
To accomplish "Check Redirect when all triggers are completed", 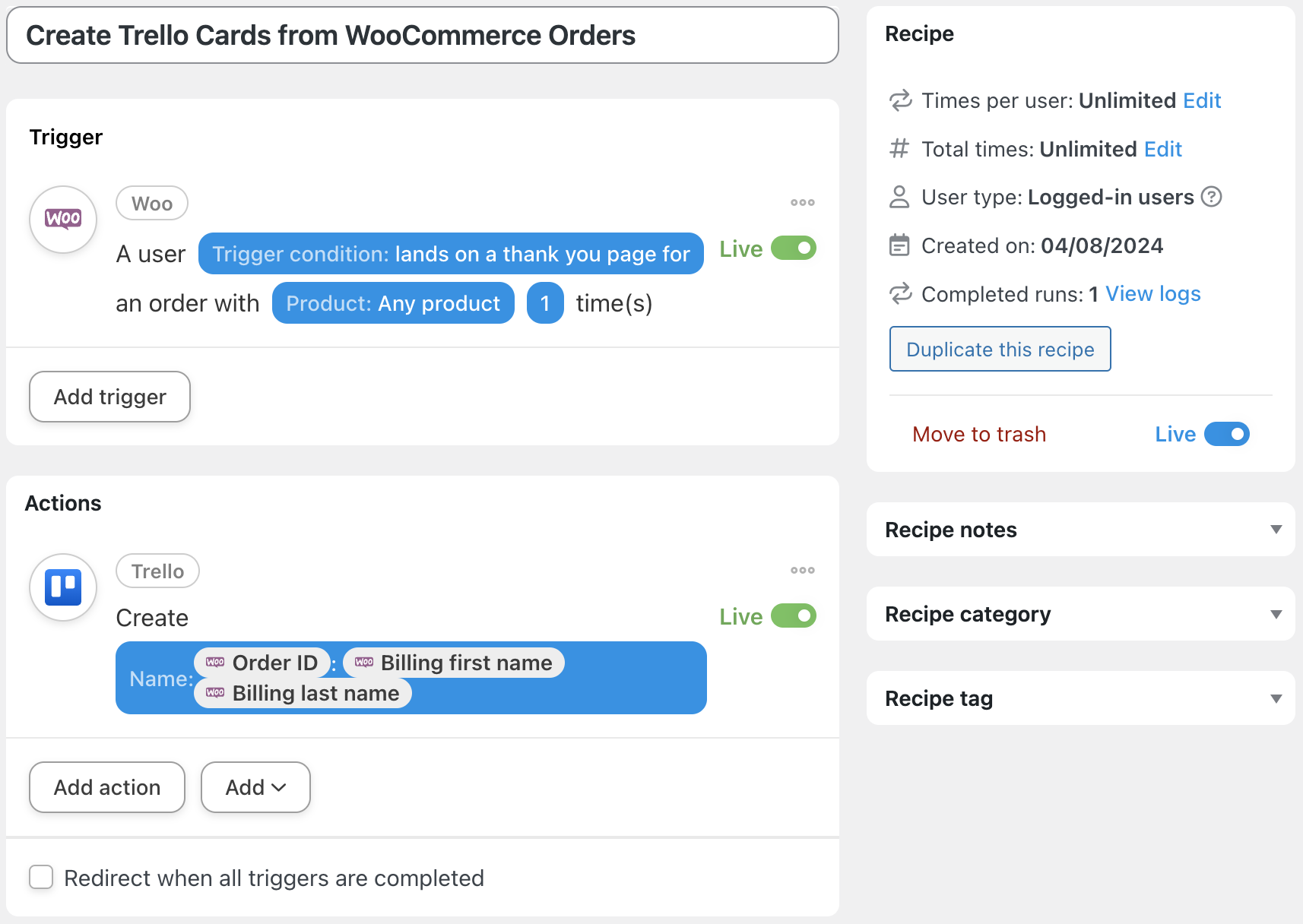I will click(x=41, y=877).
